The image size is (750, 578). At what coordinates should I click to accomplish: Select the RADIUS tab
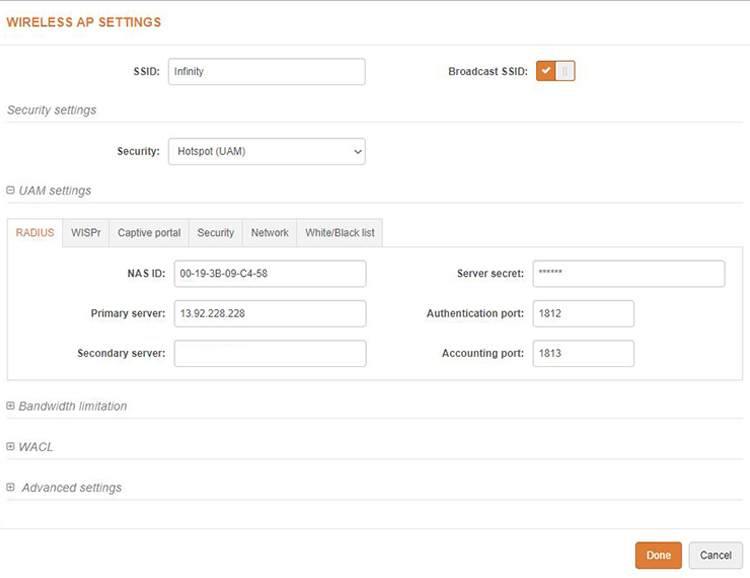click(35, 232)
